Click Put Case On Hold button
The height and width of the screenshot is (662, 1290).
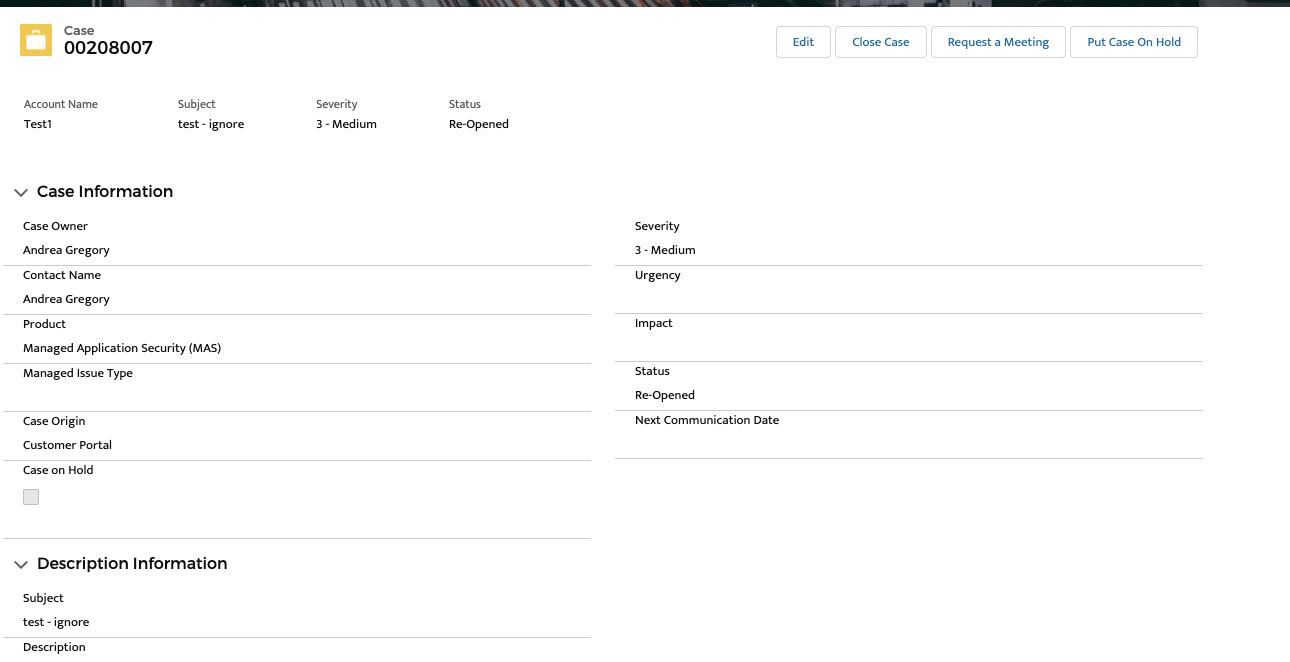1133,42
